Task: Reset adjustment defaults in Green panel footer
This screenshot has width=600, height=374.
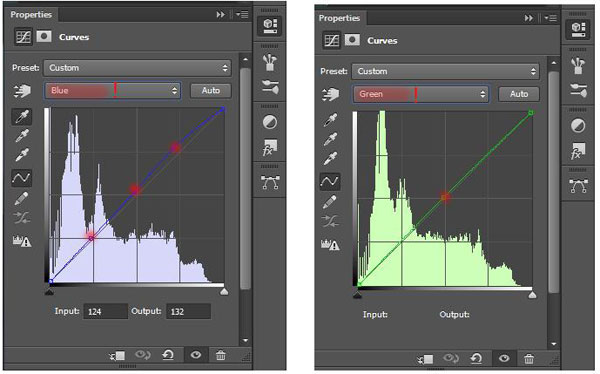Action: (476, 358)
